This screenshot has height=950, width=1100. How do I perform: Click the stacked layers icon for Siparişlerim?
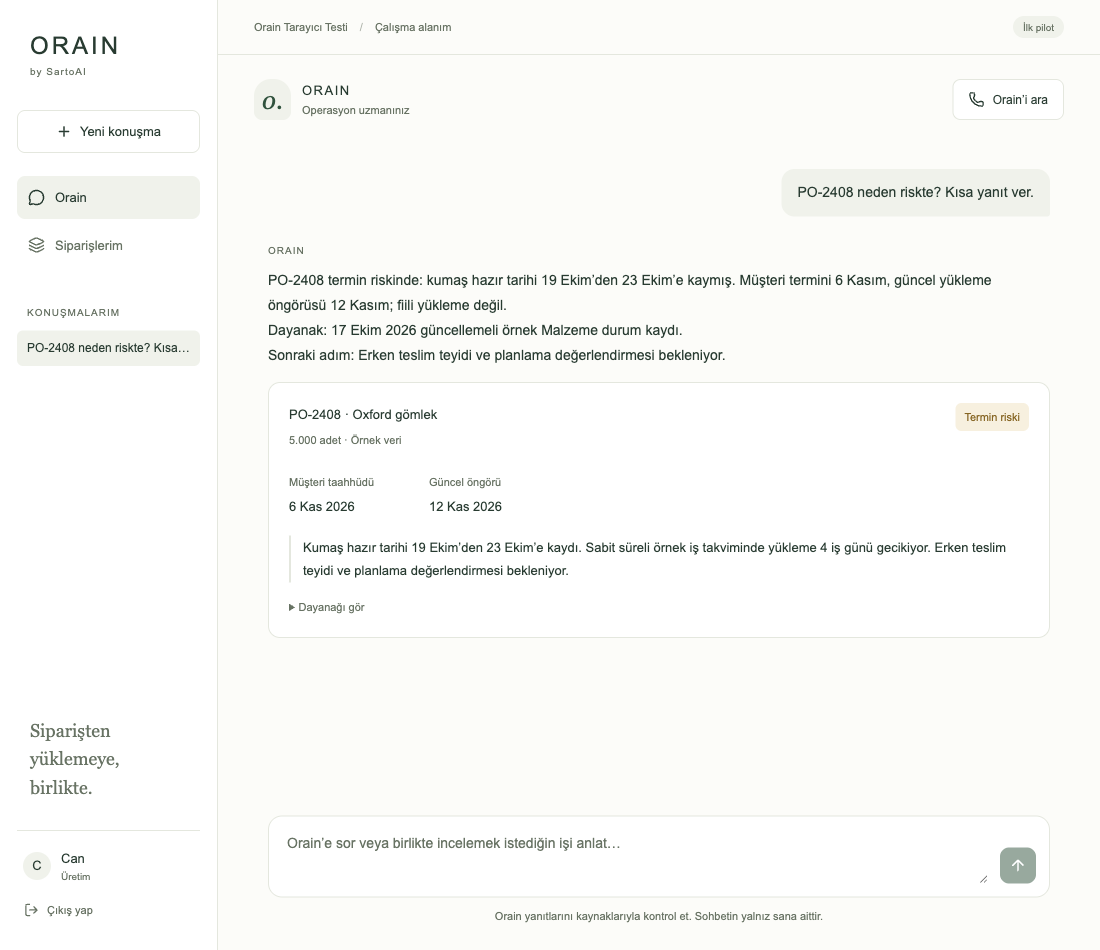[x=36, y=245]
